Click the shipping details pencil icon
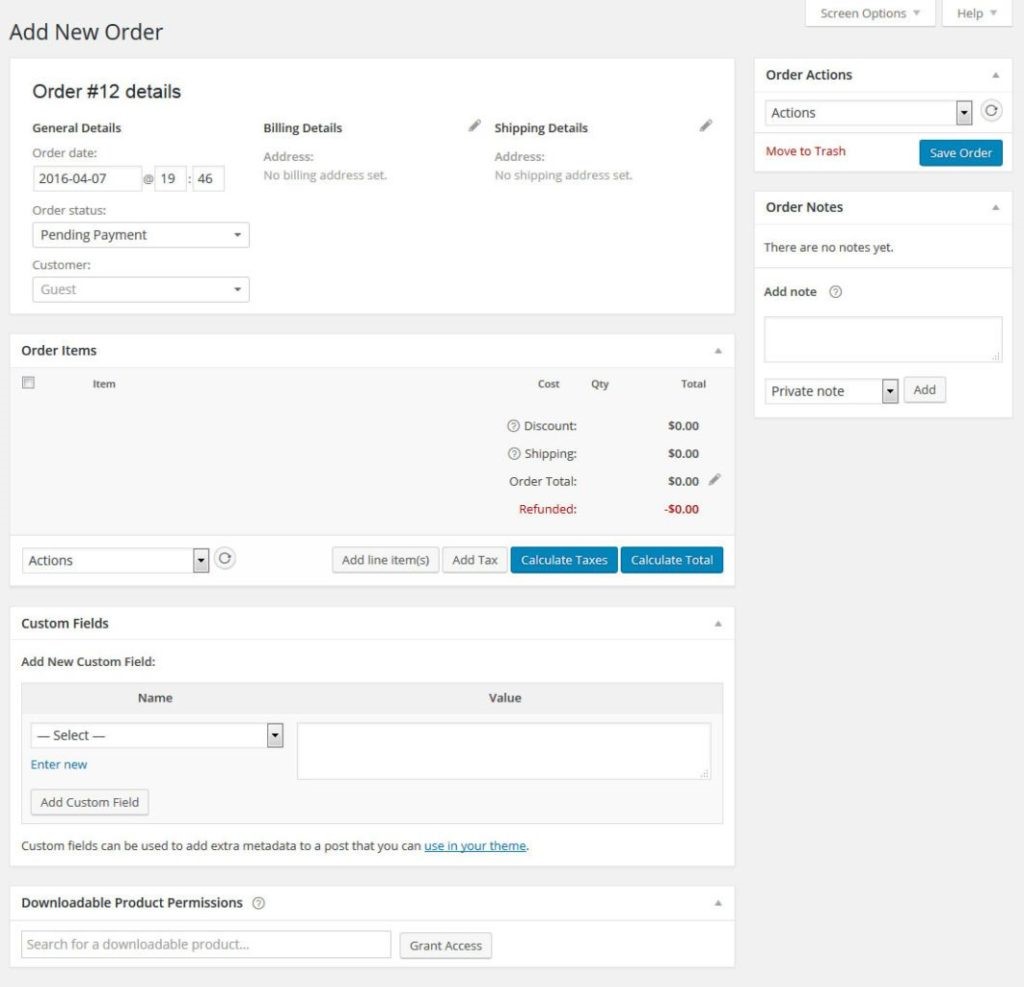The width and height of the screenshot is (1024, 987). [706, 126]
